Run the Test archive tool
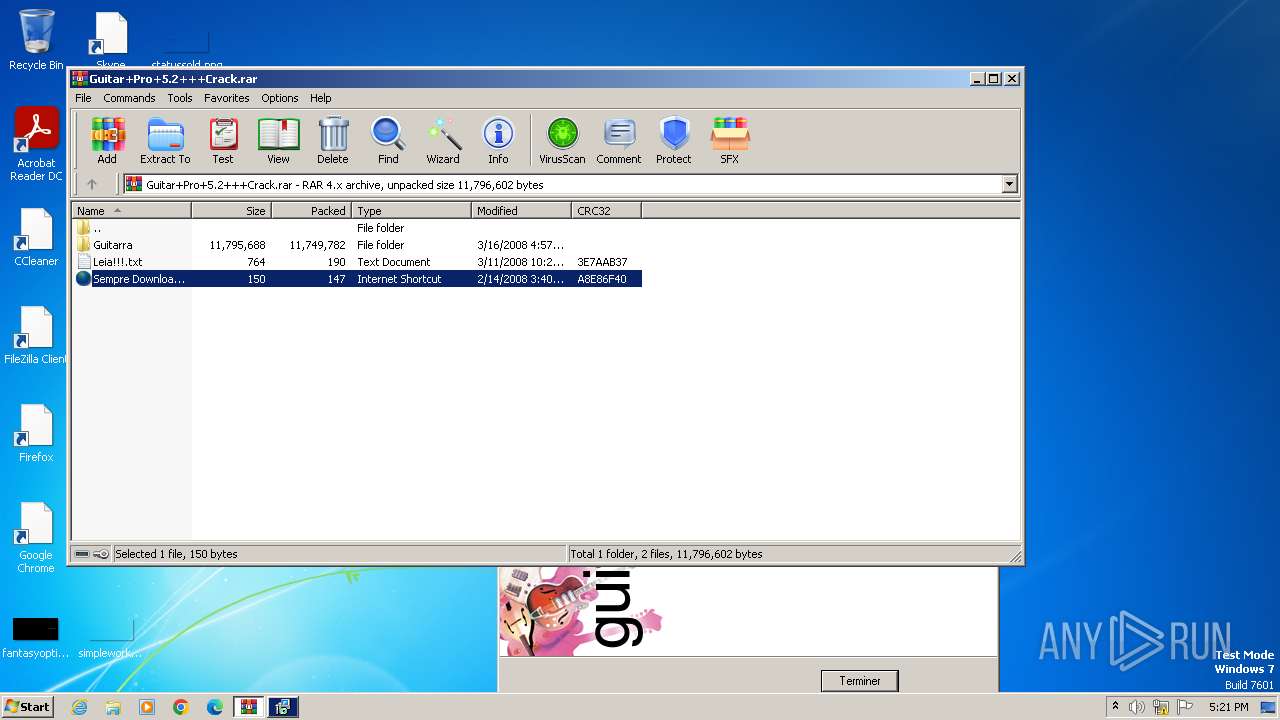 point(223,141)
